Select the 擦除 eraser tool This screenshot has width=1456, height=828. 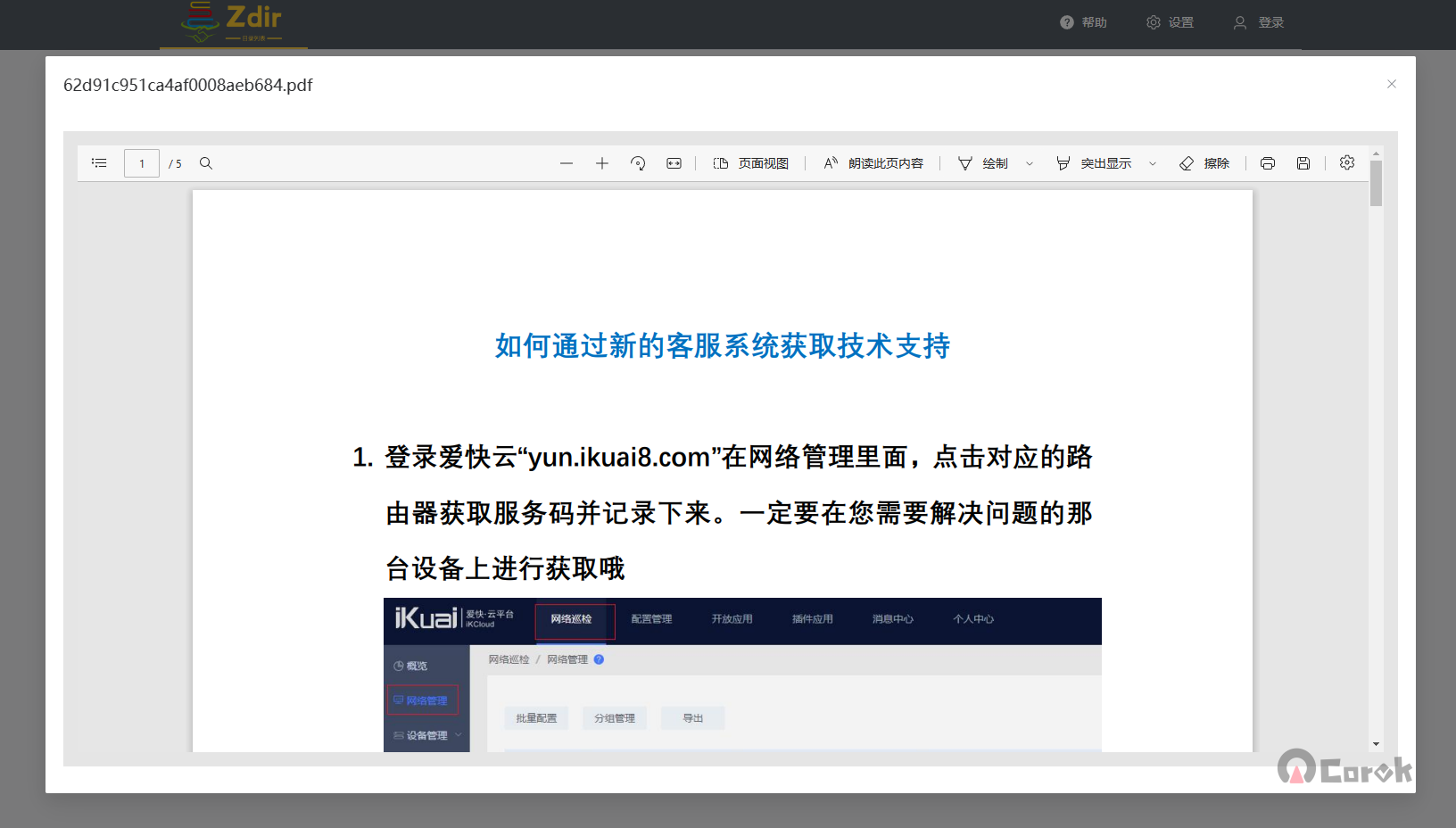(x=1204, y=163)
